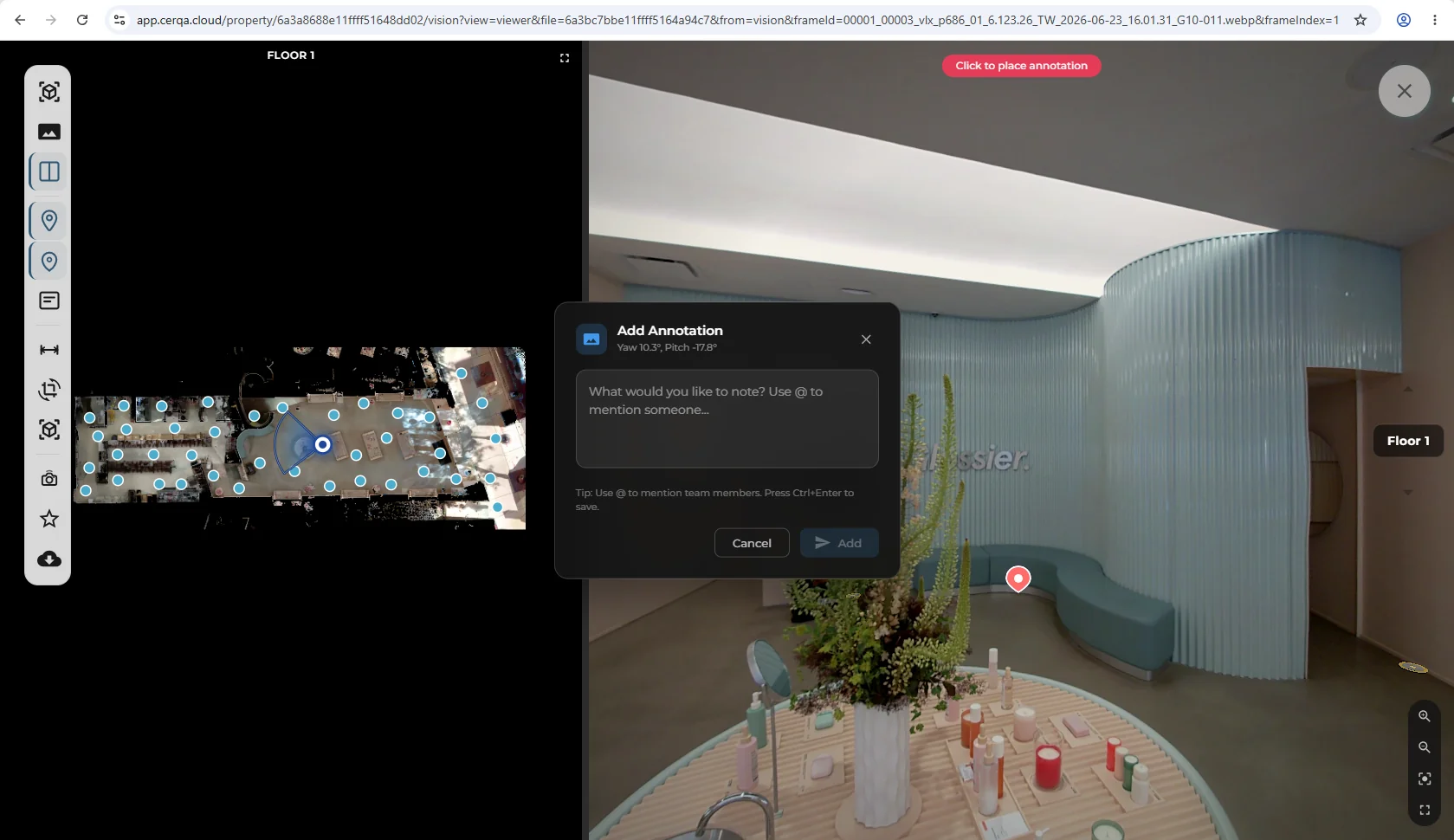The width and height of the screenshot is (1454, 840).
Task: Click the red annotation pin in the panorama
Action: [x=1018, y=578]
